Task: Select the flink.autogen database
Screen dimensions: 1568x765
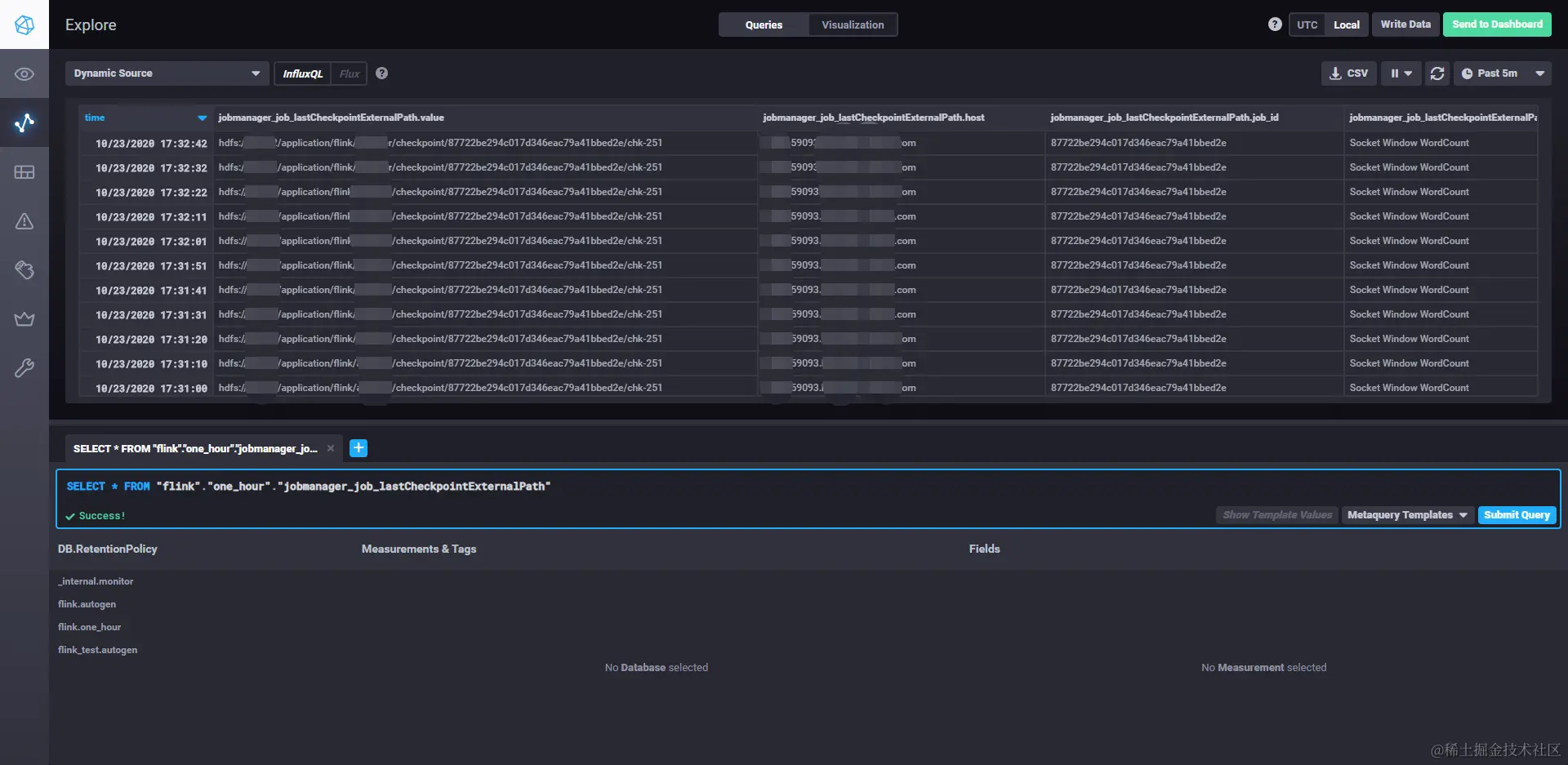Action: (87, 604)
